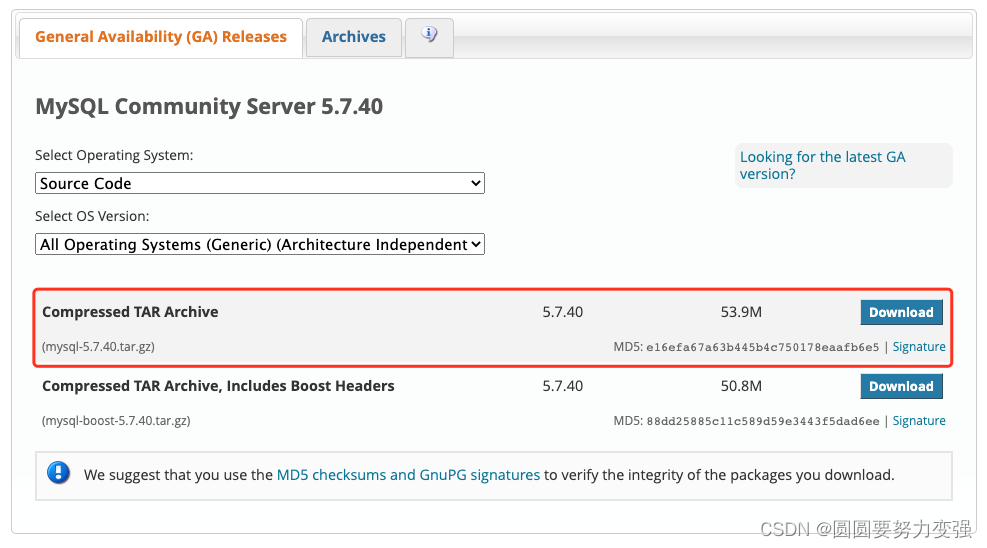This screenshot has height=548, width=987.
Task: Click the (mysql-boost-5.7.40.tar.gz) filename text
Action: 116,421
